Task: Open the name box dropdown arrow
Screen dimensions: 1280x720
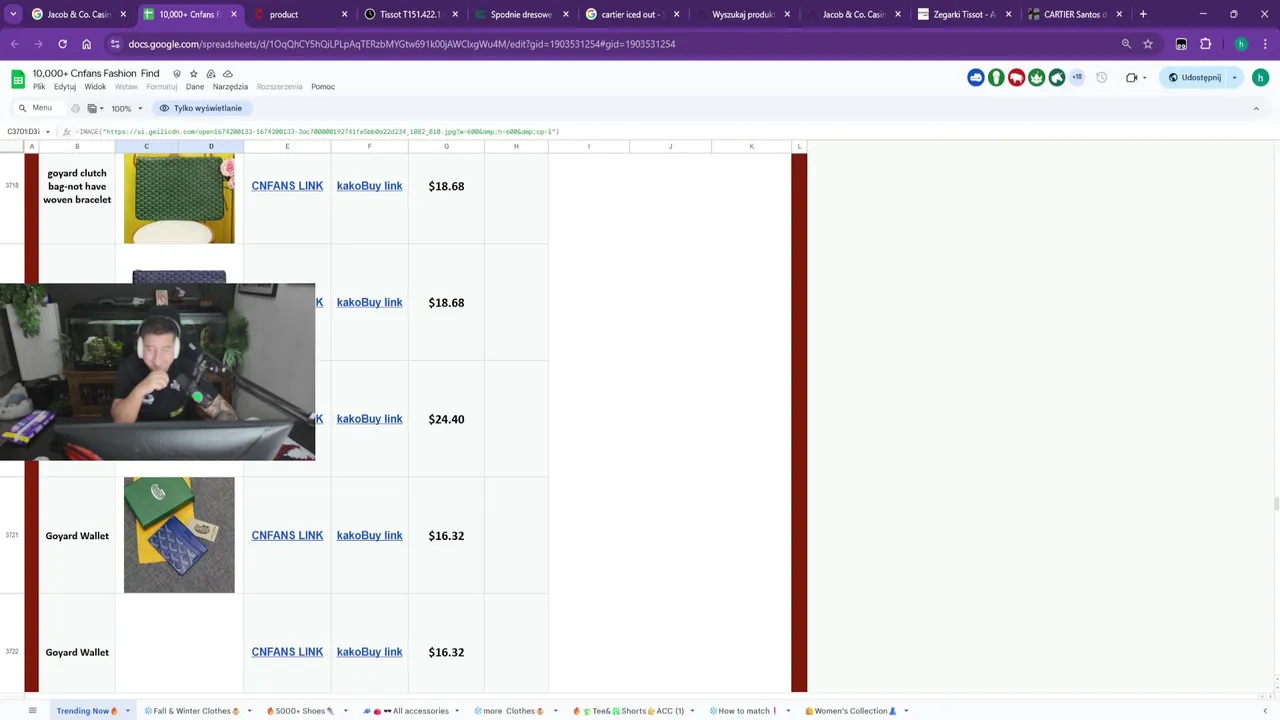Action: [x=47, y=132]
